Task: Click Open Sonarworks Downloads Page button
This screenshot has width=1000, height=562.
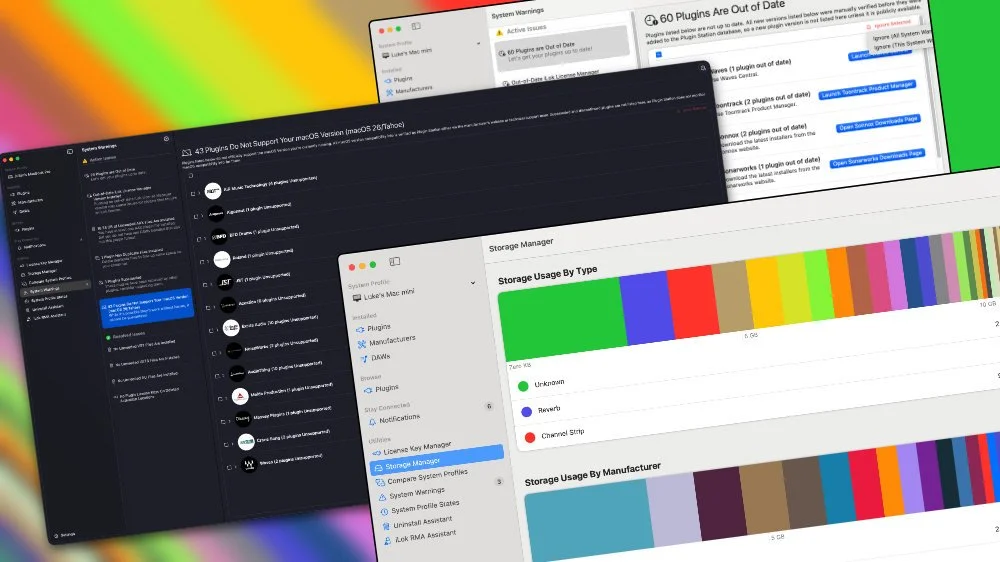Action: click(x=878, y=158)
